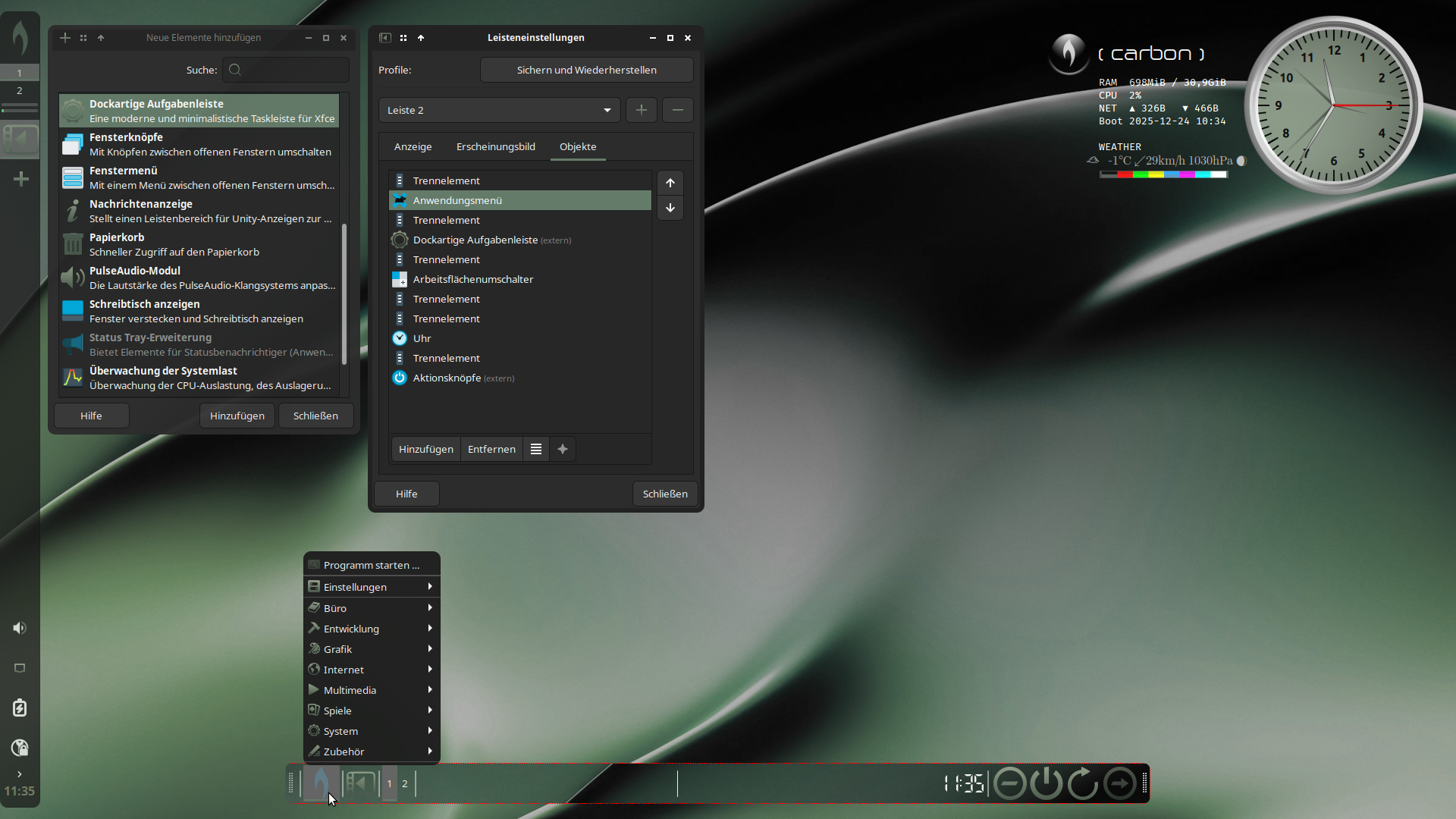Click Sichern und Wiederherstellen button
The image size is (1456, 819).
click(586, 70)
